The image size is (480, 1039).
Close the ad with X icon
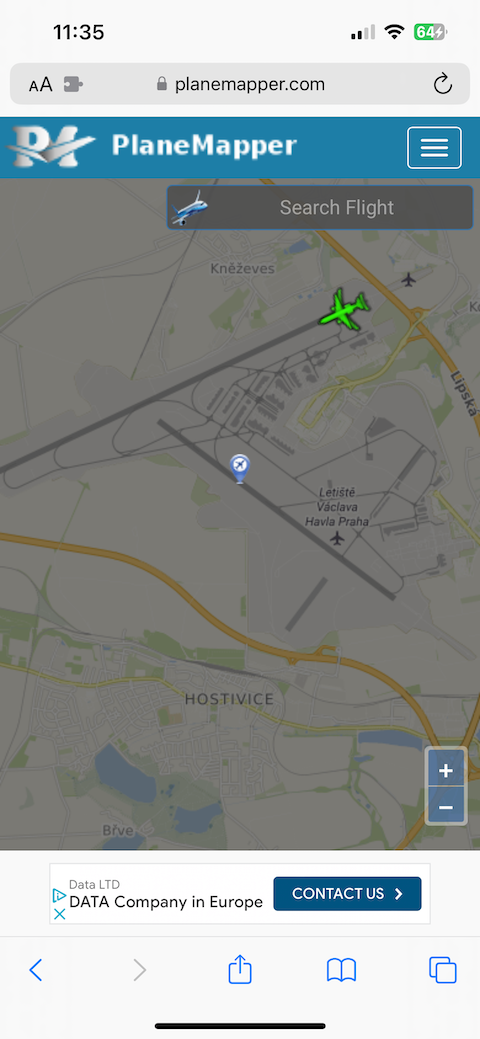[x=59, y=914]
